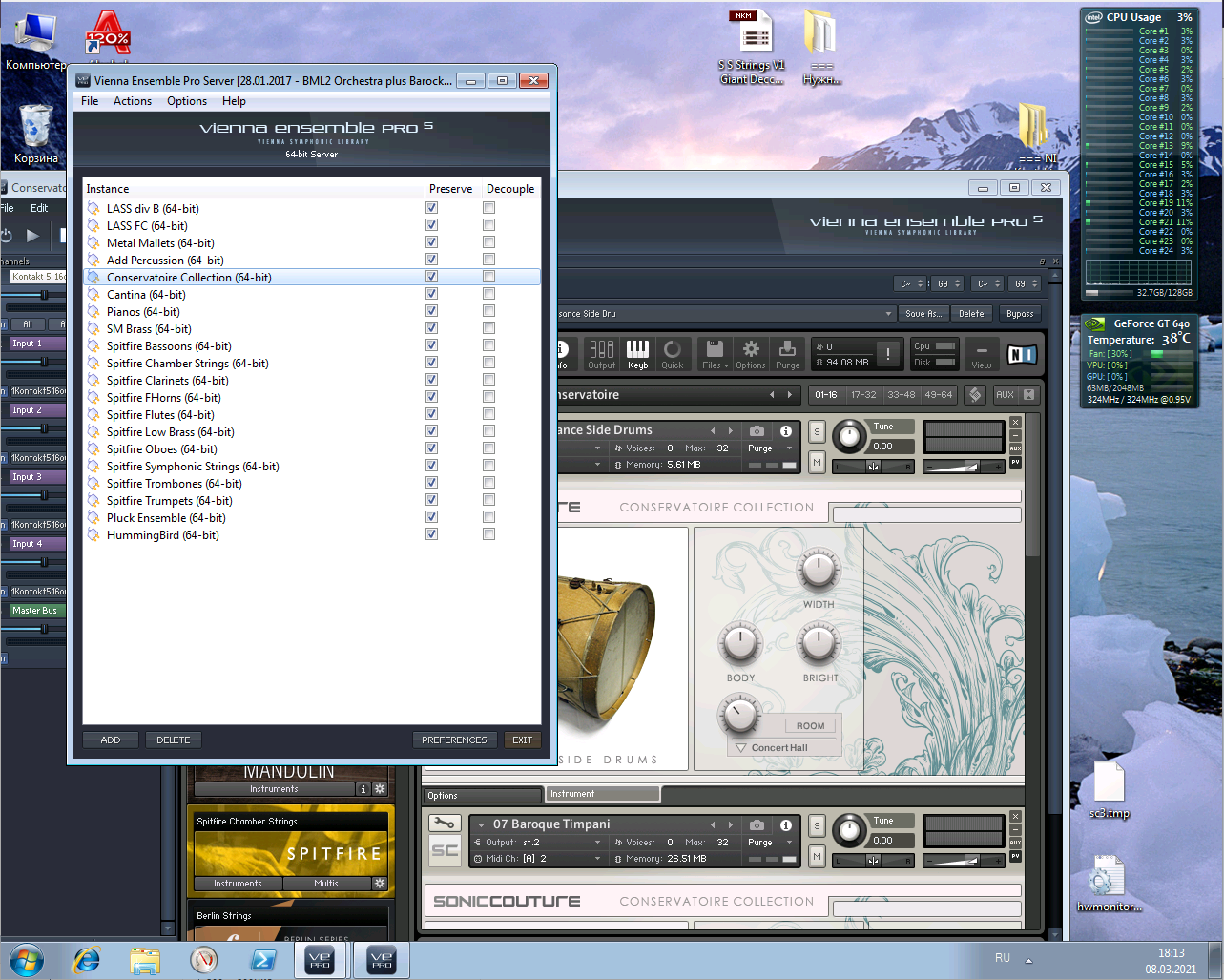Show the Baroque Timpani info icon
Viewport: 1224px width, 980px height.
click(x=786, y=825)
